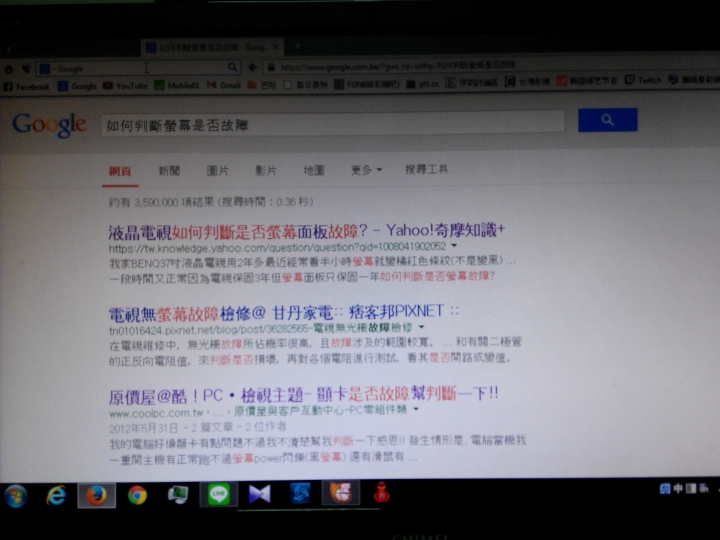Open the Visual Studio taskbar icon
This screenshot has width=720, height=540.
259,494
